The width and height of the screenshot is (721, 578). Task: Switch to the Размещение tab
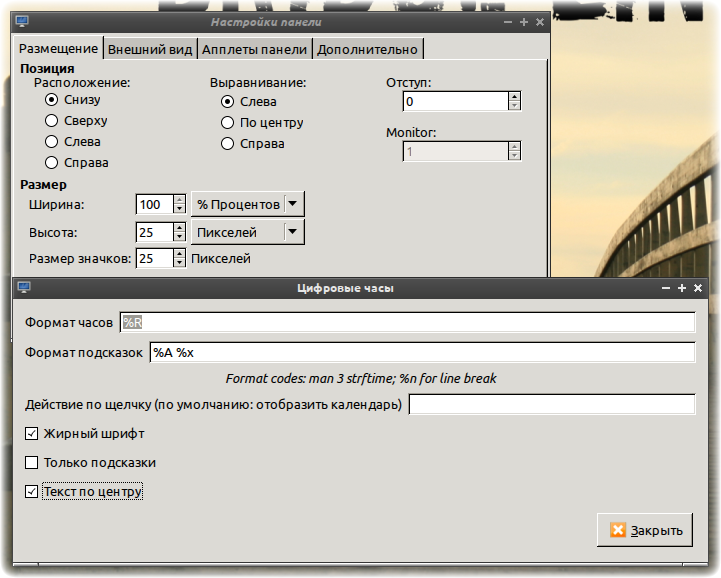point(58,48)
